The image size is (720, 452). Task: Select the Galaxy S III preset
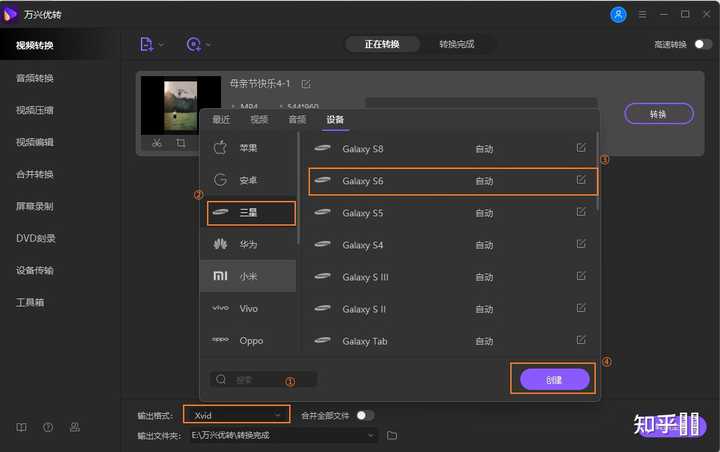pos(452,277)
